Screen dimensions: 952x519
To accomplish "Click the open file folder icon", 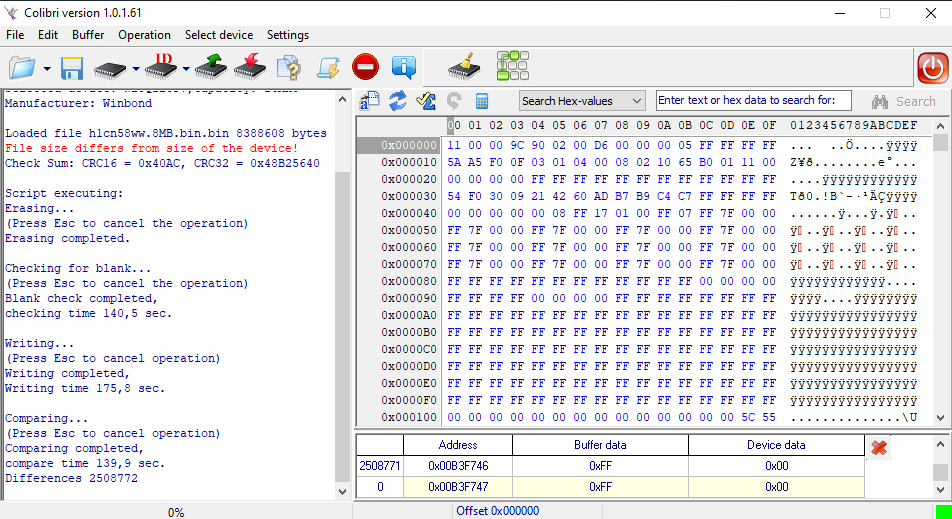I will [22, 68].
